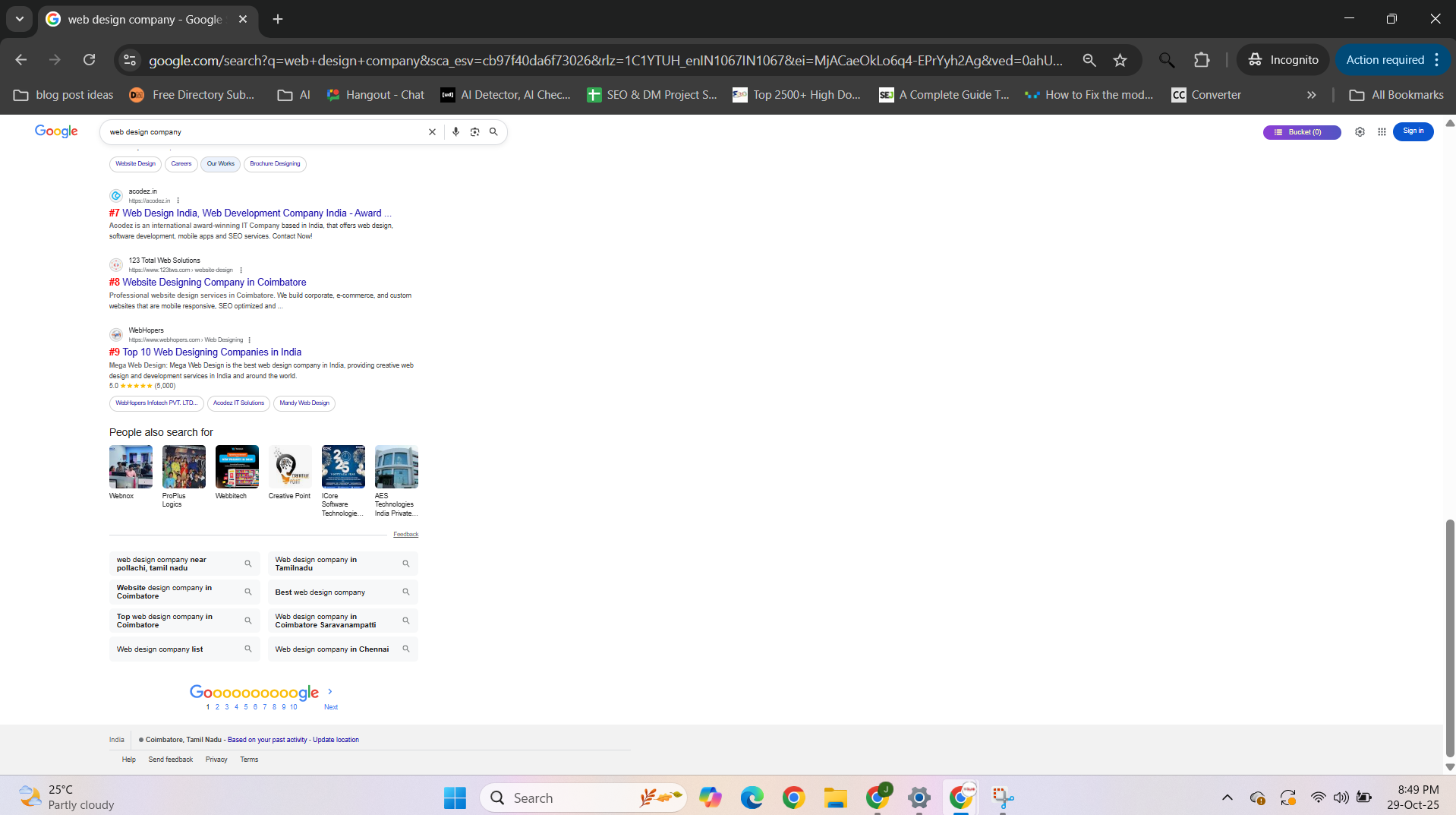The height and width of the screenshot is (815, 1456).
Task: Switch to the web design company tab
Action: pyautogui.click(x=144, y=19)
